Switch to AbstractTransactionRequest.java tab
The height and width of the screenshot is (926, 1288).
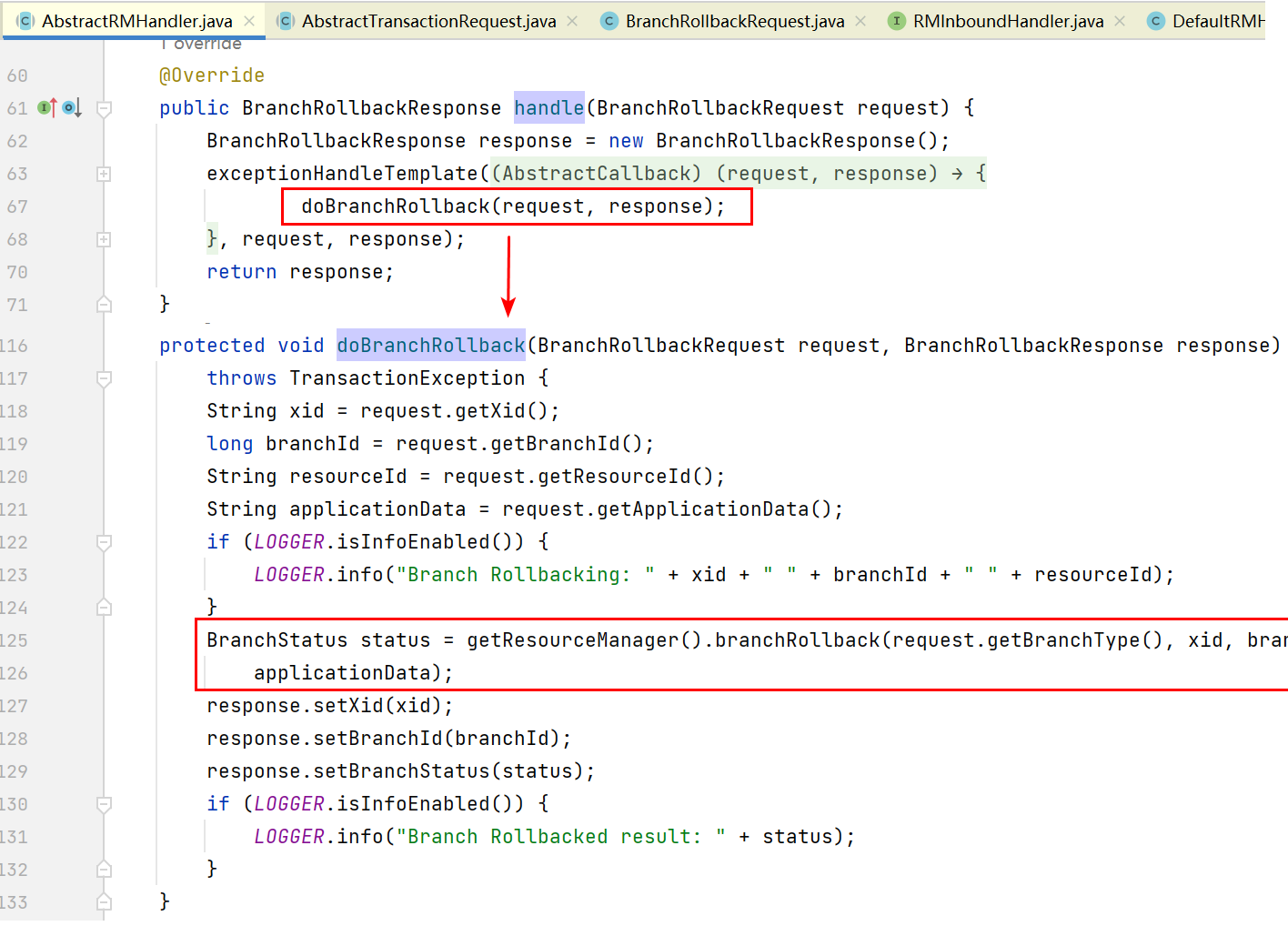429,21
